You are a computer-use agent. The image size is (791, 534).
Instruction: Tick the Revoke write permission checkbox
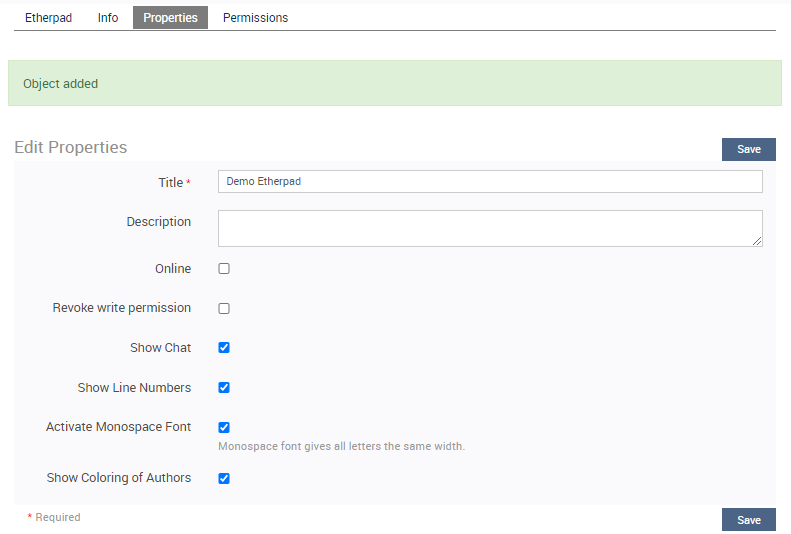coord(224,309)
